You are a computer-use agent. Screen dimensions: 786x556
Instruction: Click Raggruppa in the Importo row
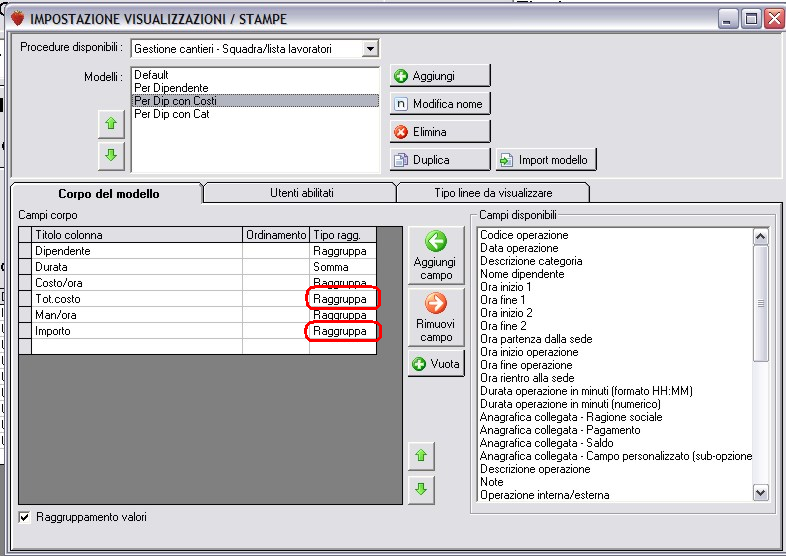click(343, 331)
